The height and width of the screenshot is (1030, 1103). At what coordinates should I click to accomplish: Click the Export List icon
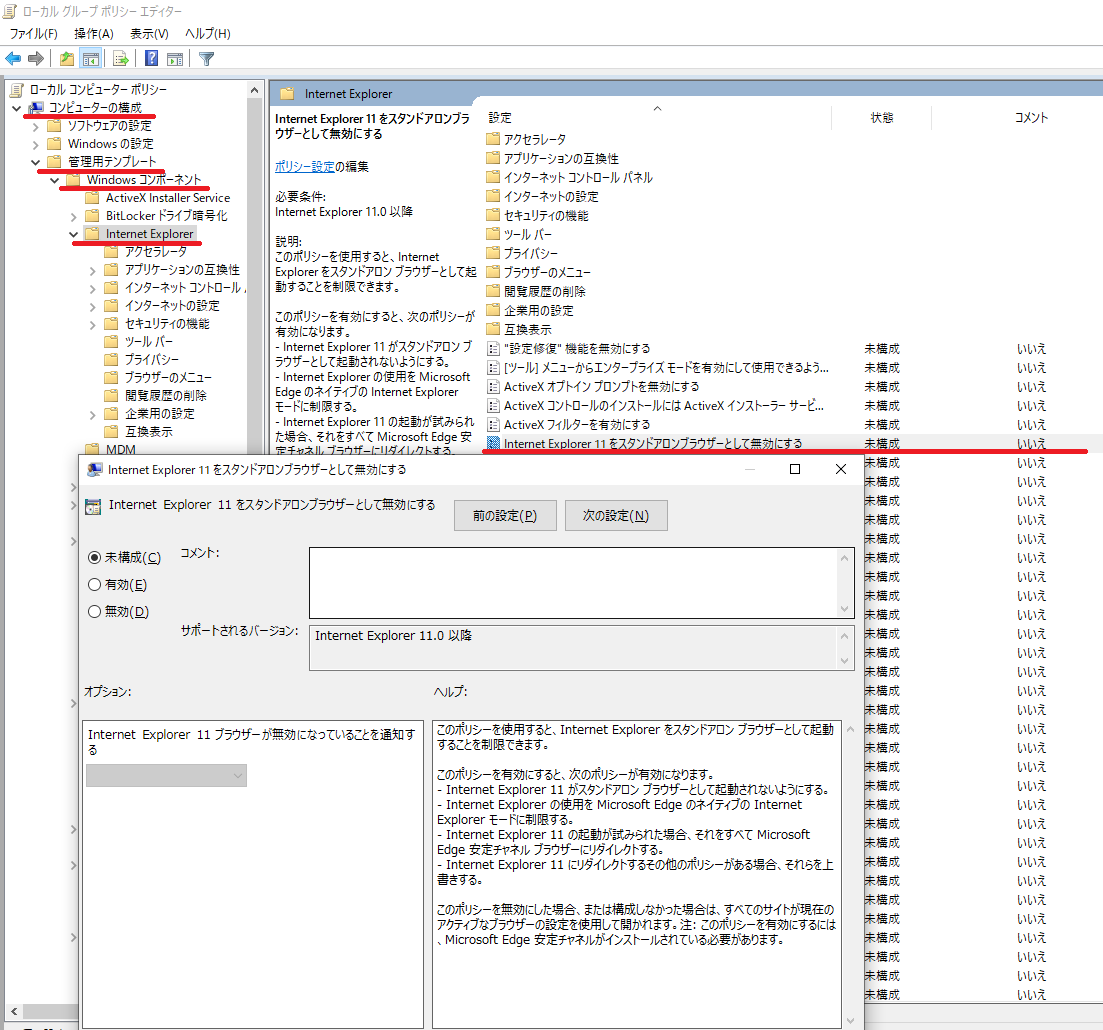coord(120,58)
